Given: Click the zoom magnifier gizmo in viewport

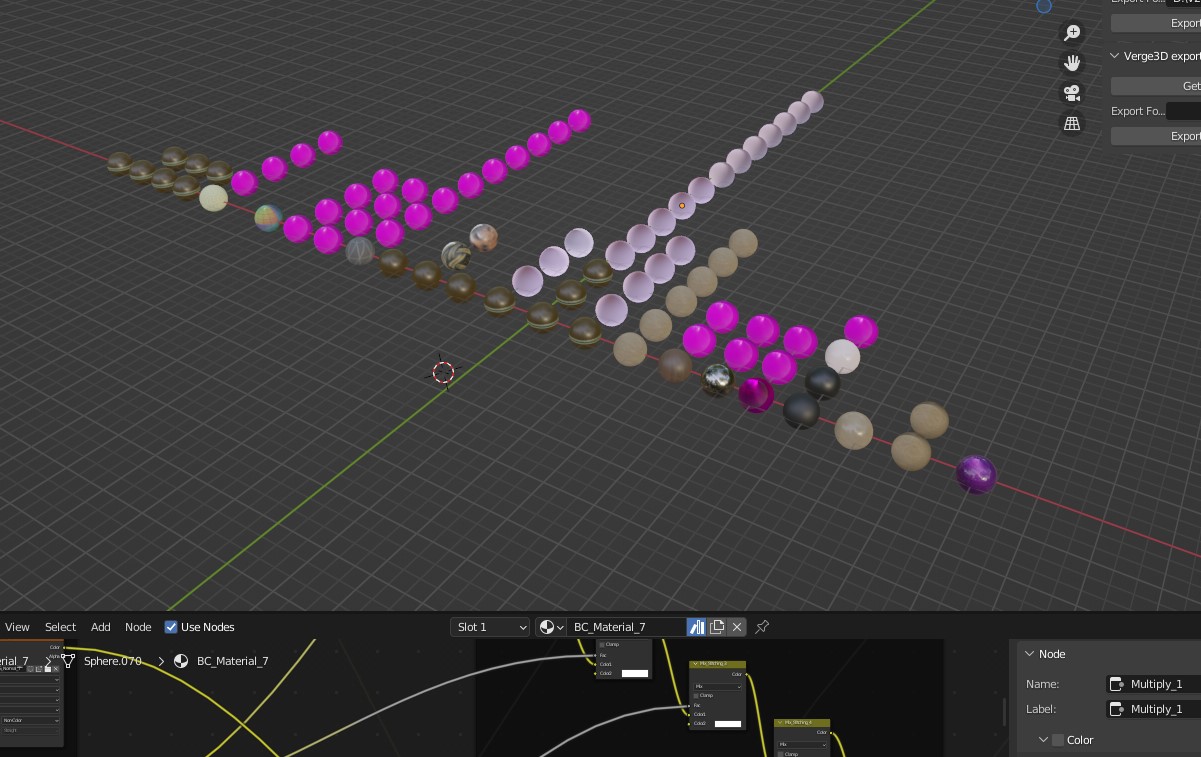Looking at the screenshot, I should pyautogui.click(x=1072, y=32).
